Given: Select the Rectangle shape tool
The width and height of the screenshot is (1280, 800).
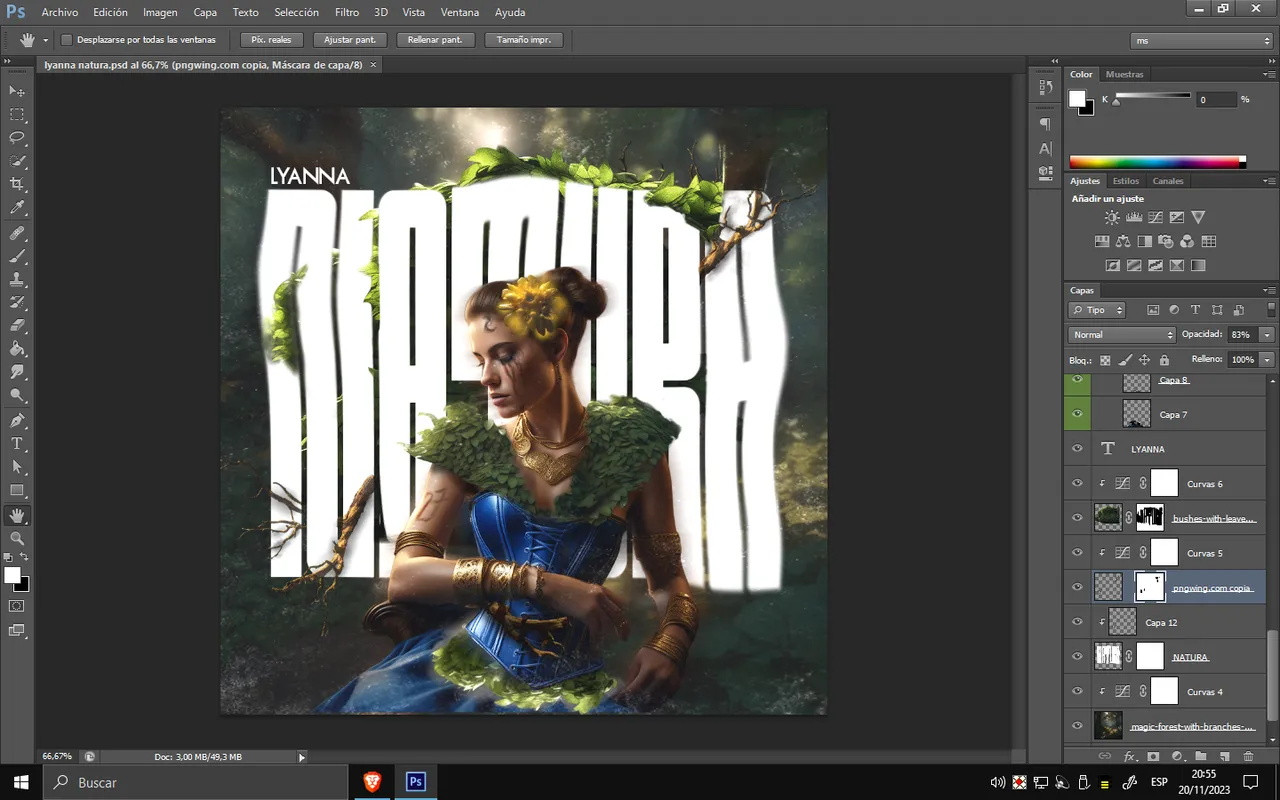Looking at the screenshot, I should click(17, 491).
